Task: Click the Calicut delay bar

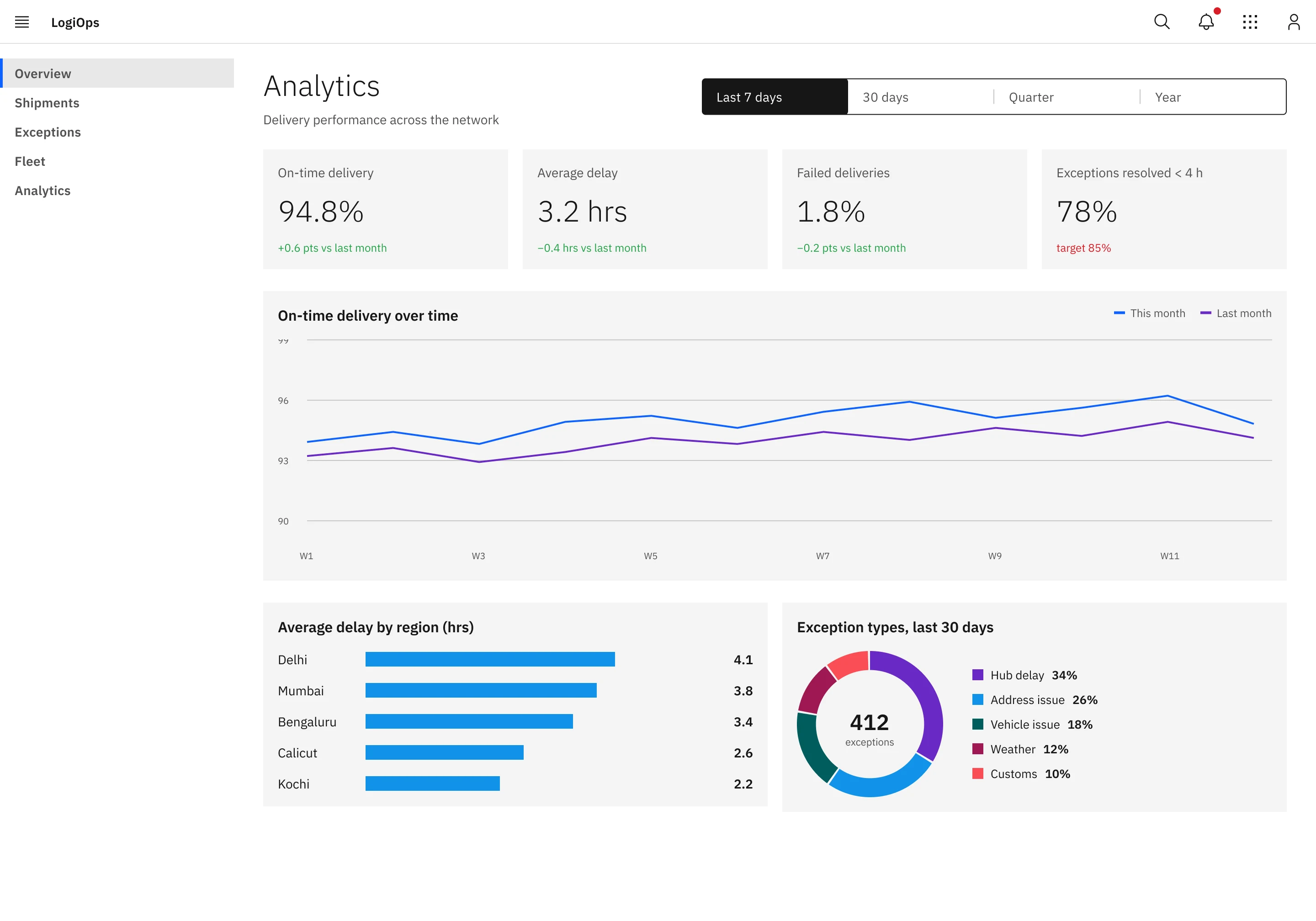Action: (444, 752)
